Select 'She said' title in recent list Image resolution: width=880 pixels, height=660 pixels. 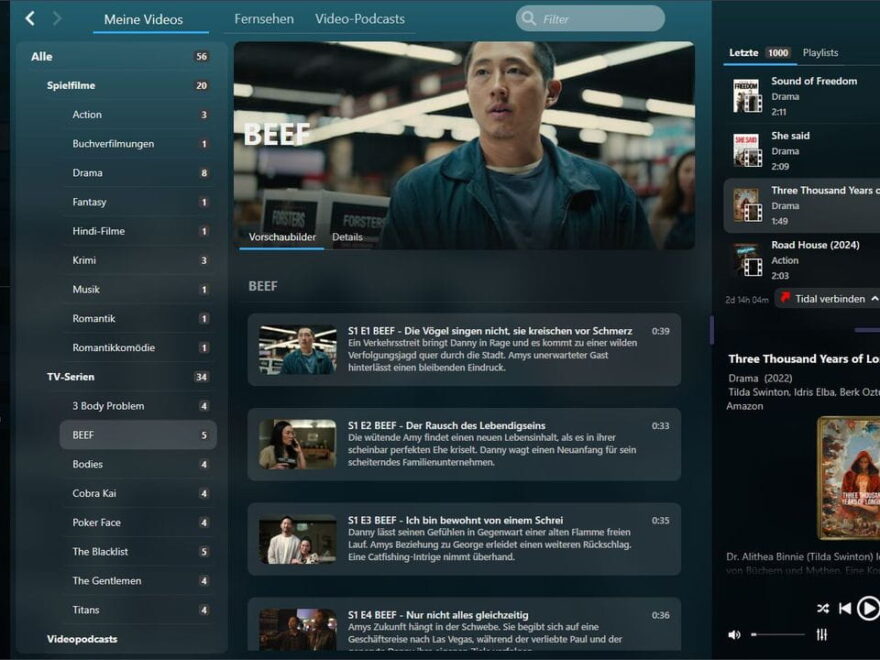pyautogui.click(x=790, y=135)
